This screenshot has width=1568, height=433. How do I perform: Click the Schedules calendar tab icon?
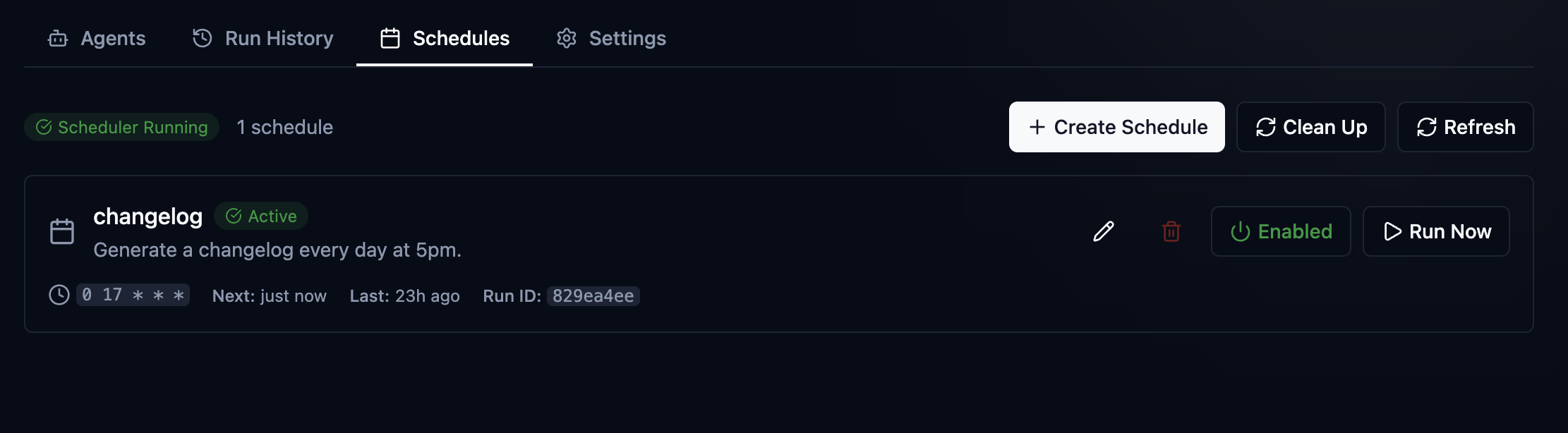point(390,38)
